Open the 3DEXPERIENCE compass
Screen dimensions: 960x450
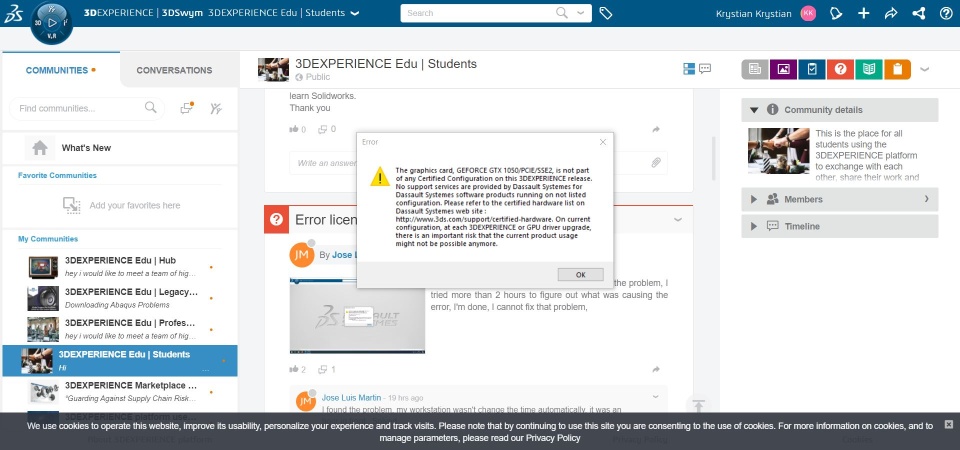pyautogui.click(x=51, y=23)
